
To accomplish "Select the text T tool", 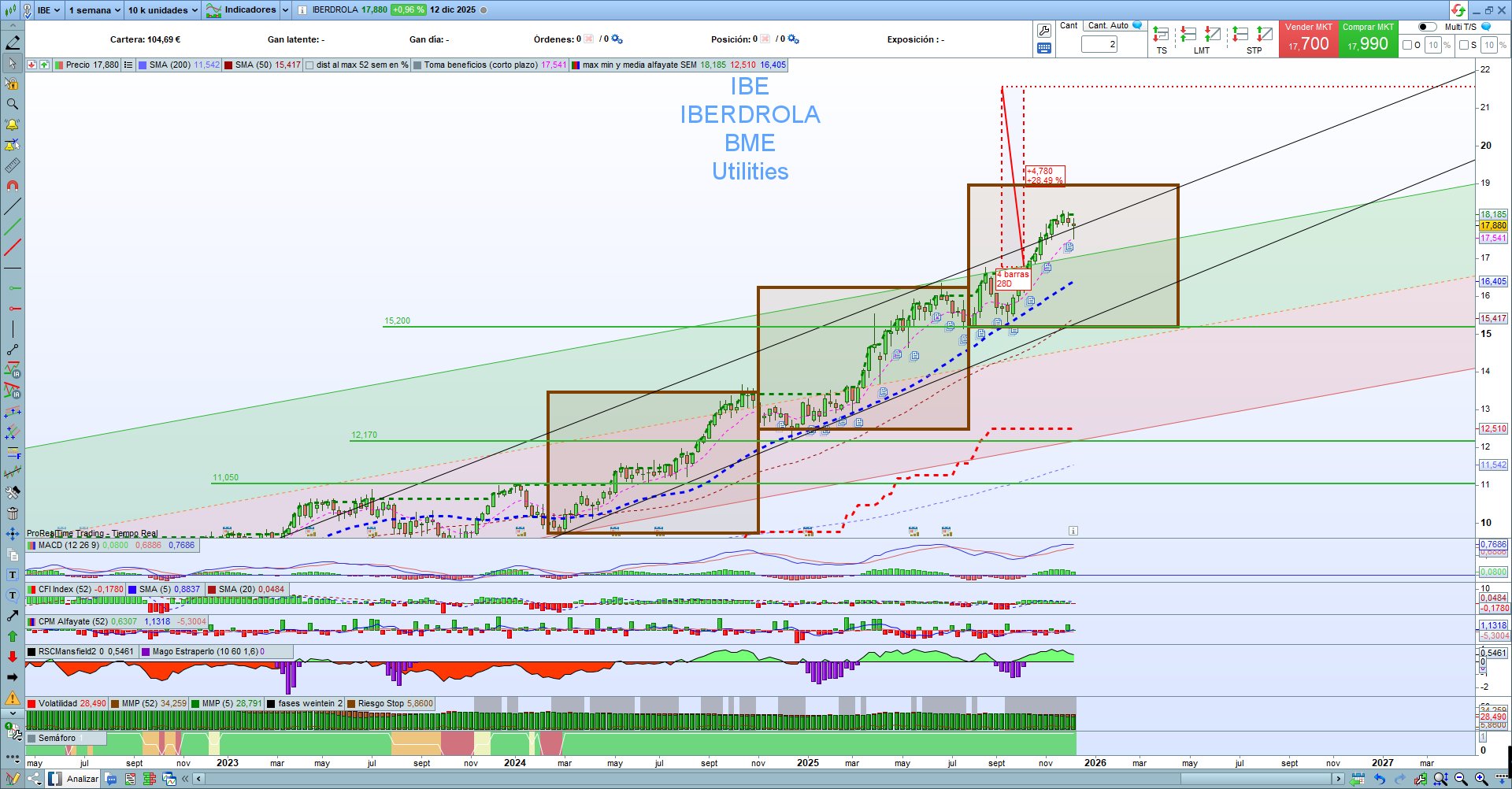I will 13,575.
